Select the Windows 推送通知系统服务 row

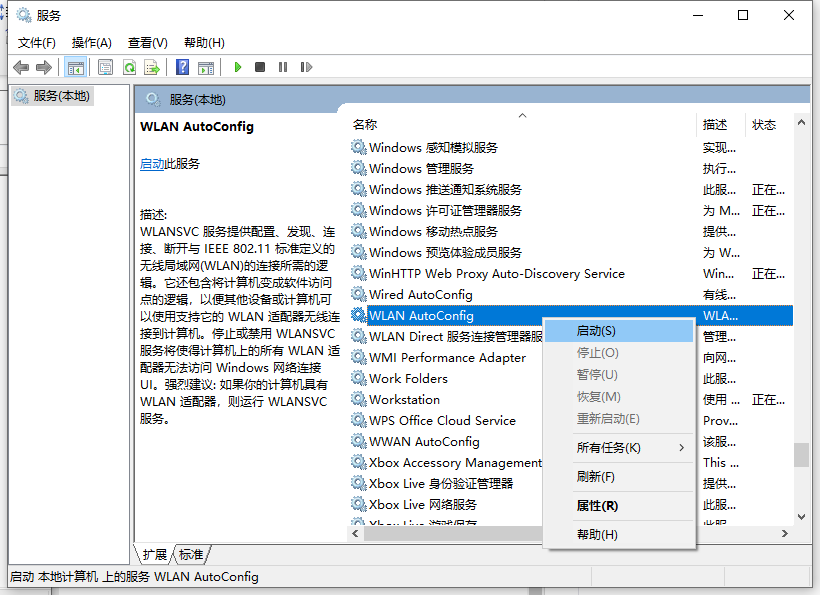(x=570, y=190)
